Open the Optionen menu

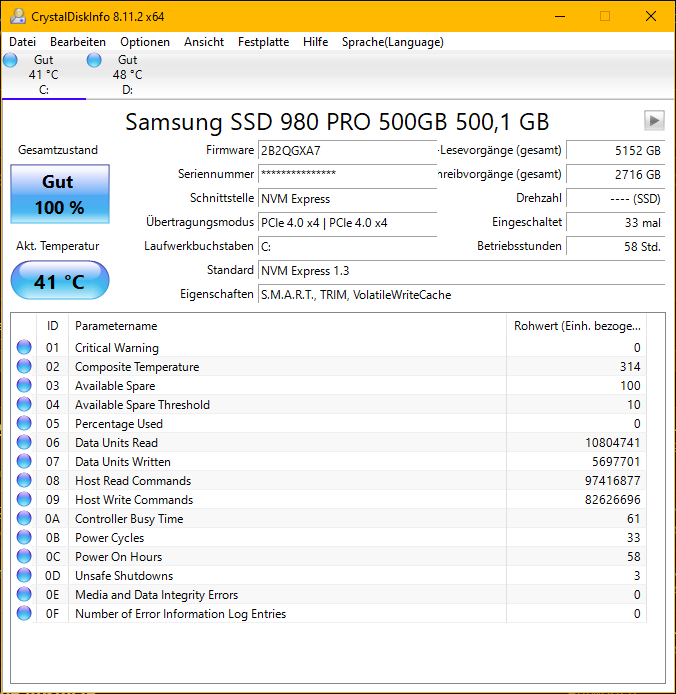[145, 42]
